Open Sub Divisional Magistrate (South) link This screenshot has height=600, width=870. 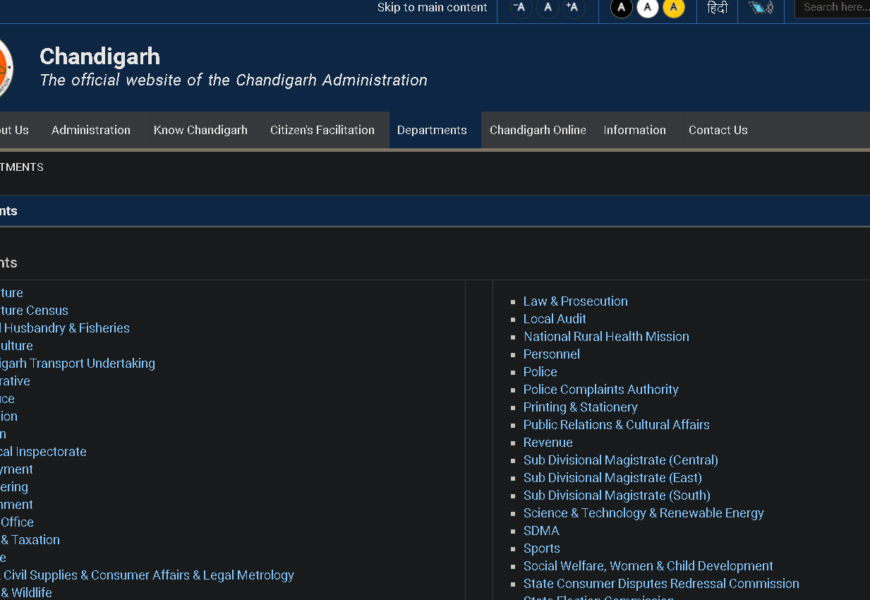click(616, 496)
